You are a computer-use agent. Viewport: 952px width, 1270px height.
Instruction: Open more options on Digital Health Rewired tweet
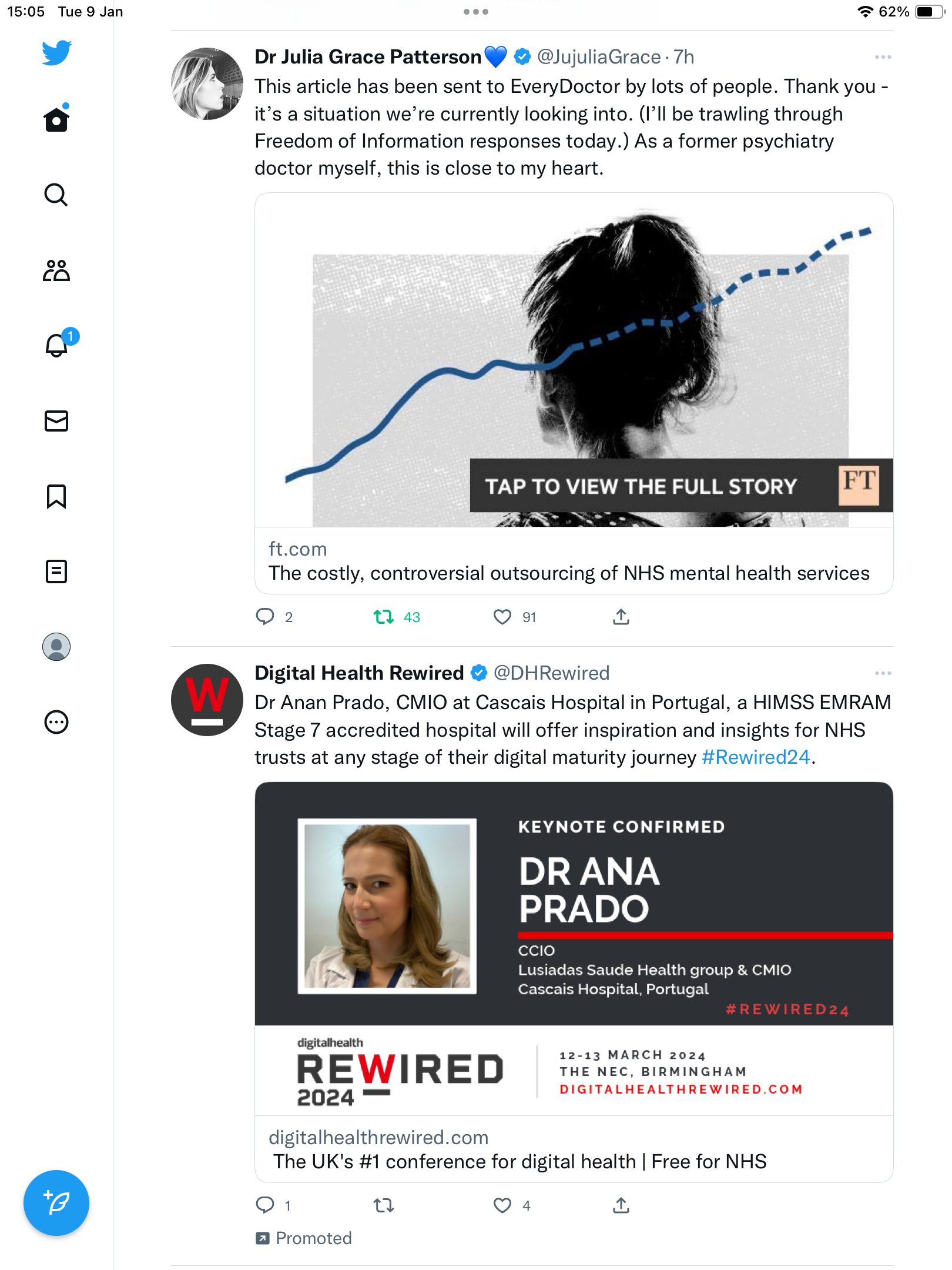[883, 673]
